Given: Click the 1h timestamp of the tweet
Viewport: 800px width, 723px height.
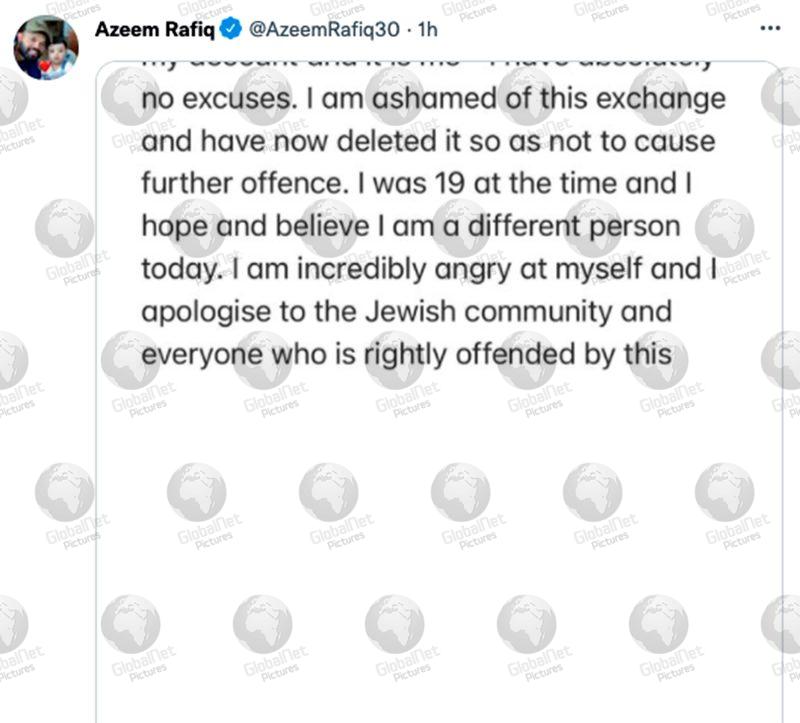Looking at the screenshot, I should (428, 29).
